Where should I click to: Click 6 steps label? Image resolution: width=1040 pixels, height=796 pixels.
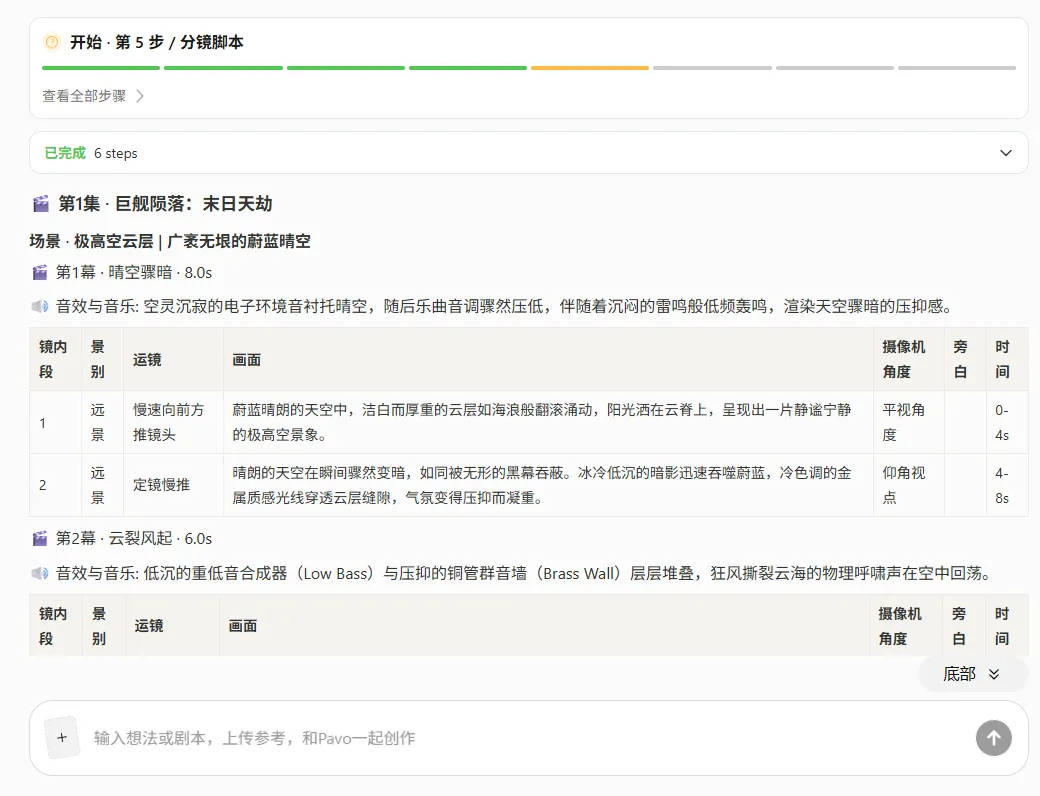point(116,153)
